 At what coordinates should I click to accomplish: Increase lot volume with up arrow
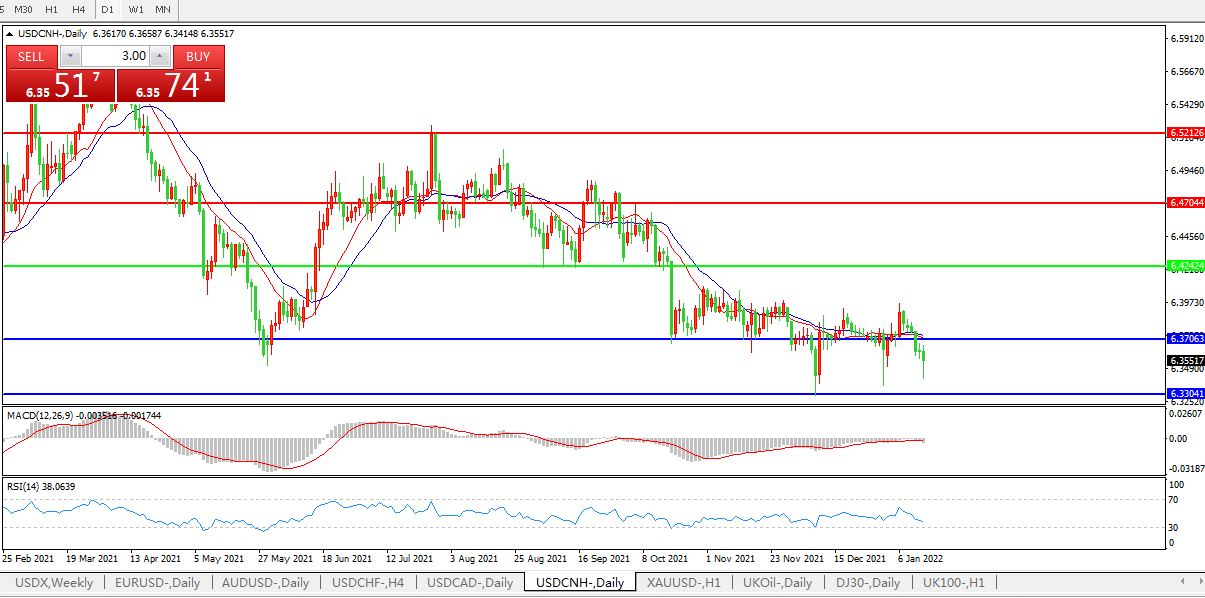coord(159,56)
